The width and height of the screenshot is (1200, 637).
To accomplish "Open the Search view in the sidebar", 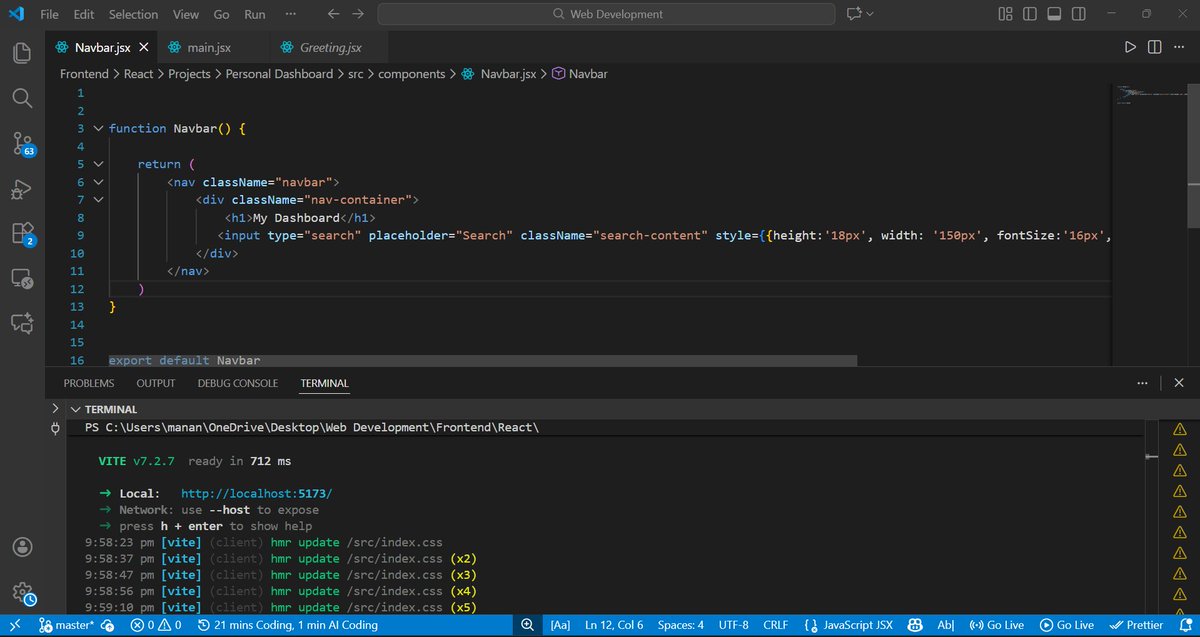I will [x=21, y=98].
